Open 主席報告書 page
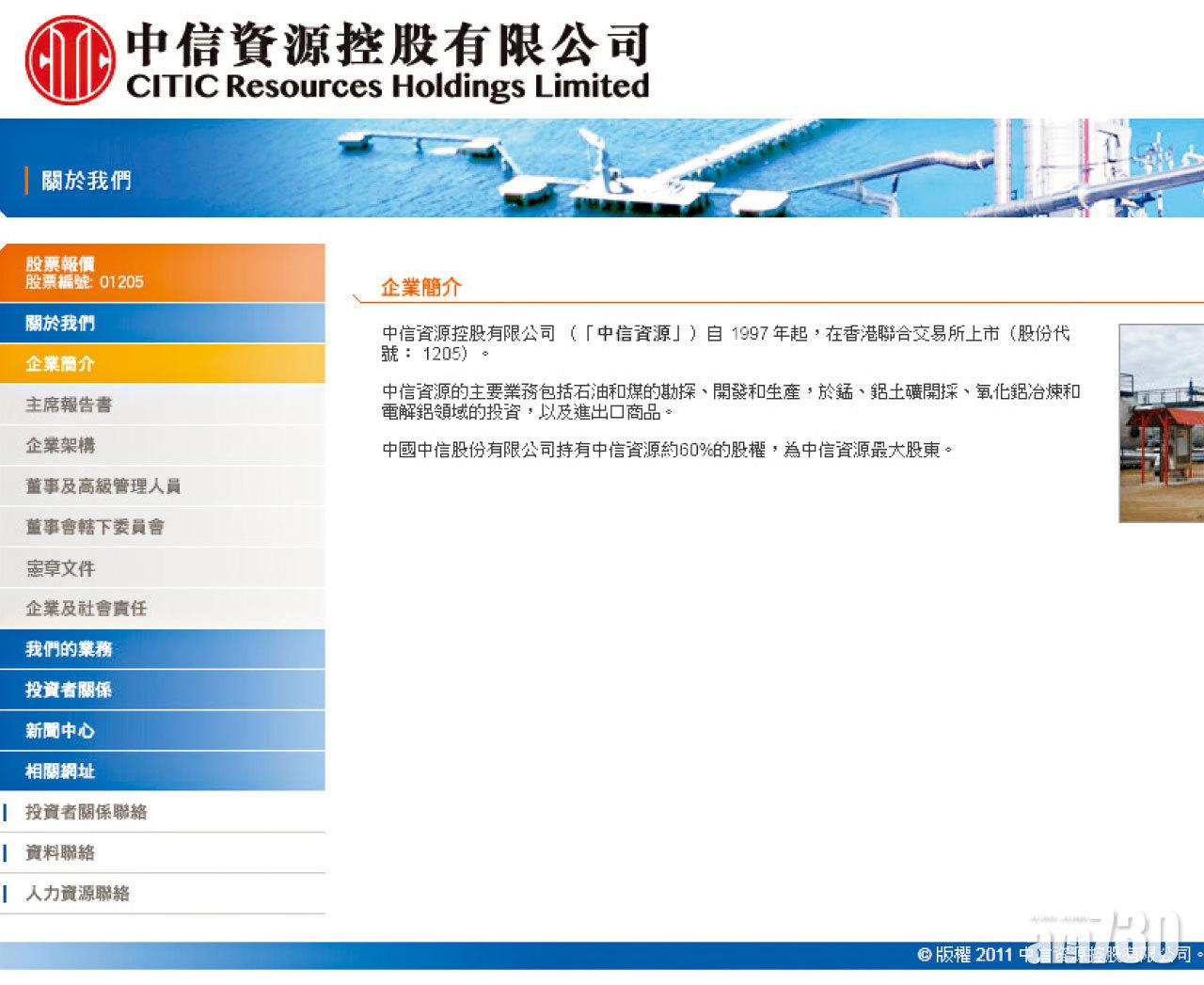This screenshot has height=985, width=1204. click(163, 405)
